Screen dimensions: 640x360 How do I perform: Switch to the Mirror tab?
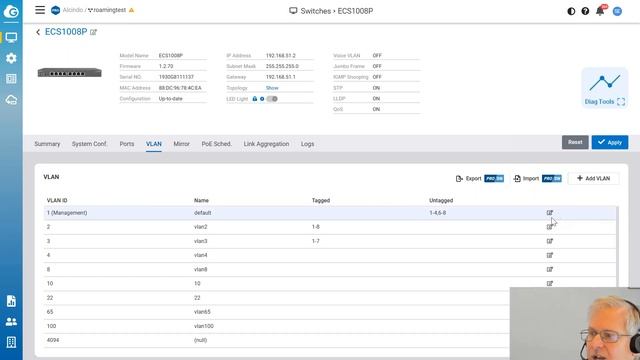(x=182, y=144)
